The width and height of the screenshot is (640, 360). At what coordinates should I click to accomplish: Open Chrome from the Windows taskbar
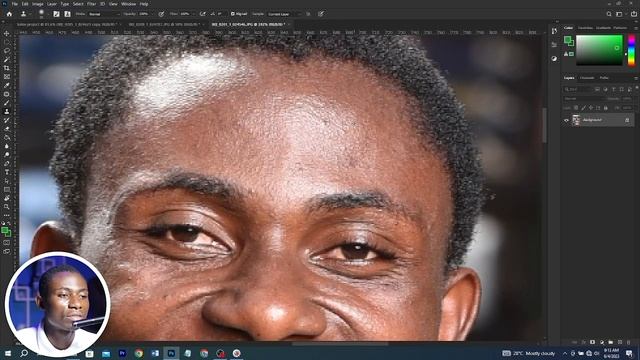(x=139, y=353)
